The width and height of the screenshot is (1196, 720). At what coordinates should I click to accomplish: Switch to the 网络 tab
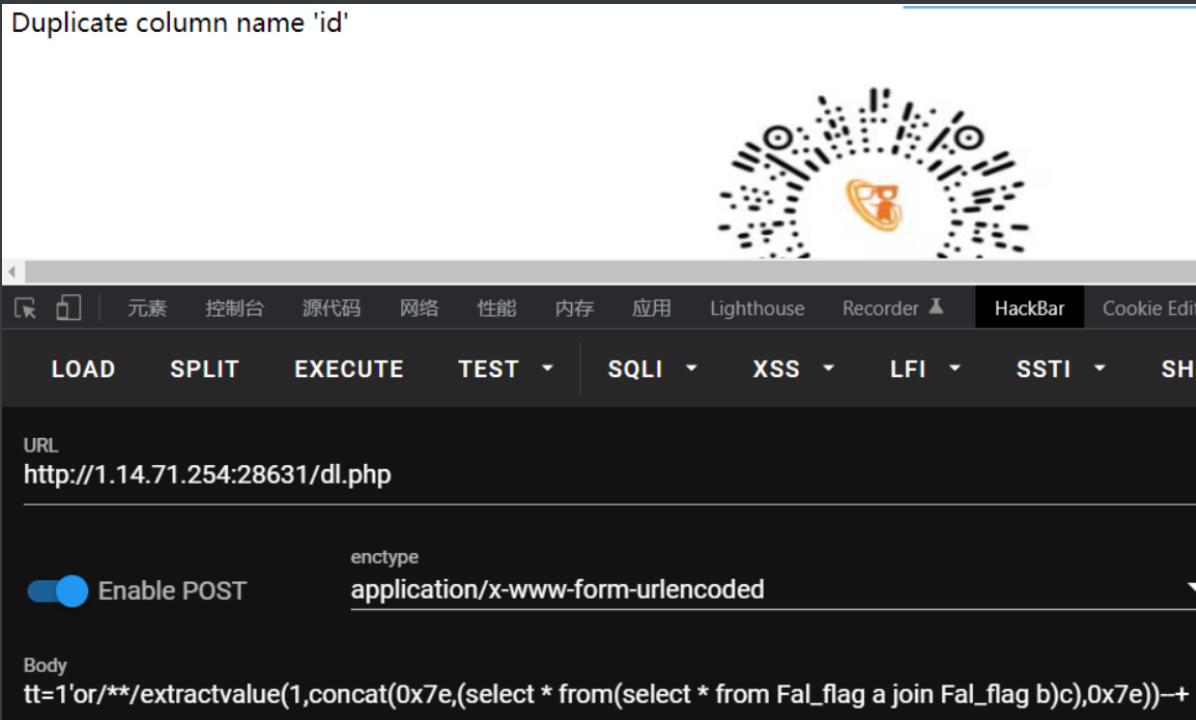click(x=420, y=308)
